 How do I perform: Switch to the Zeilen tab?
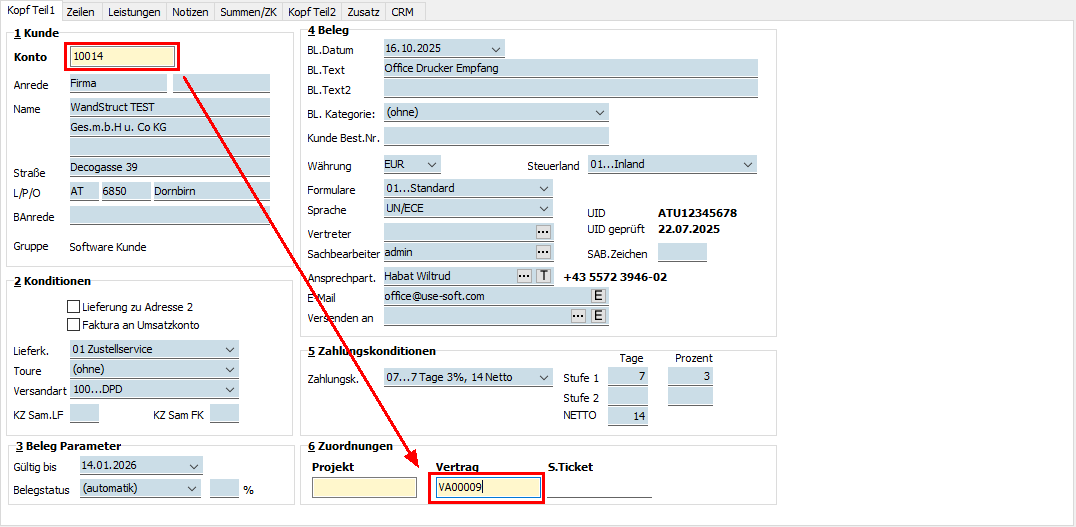[82, 11]
